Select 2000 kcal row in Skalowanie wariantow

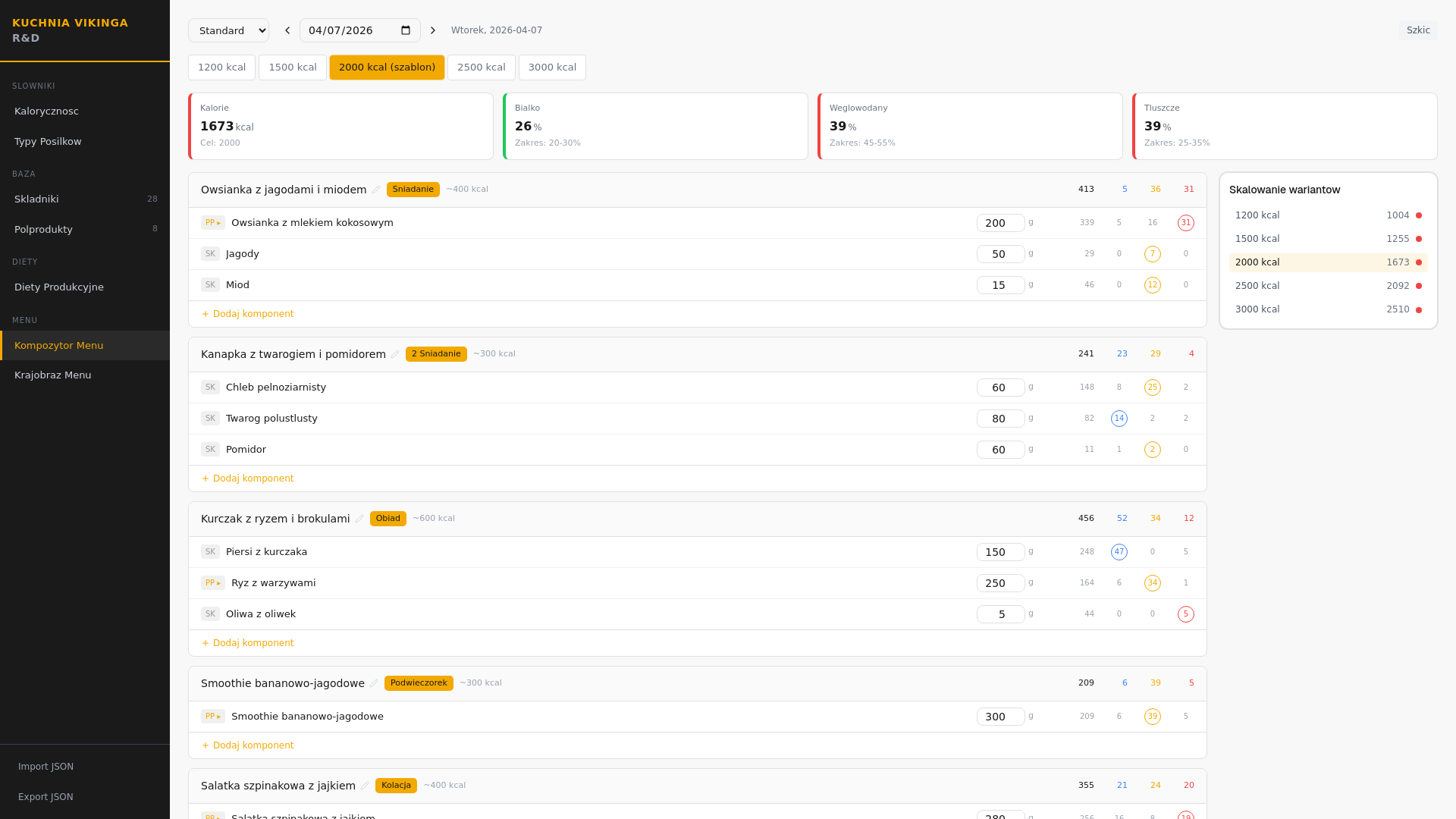point(1328,262)
